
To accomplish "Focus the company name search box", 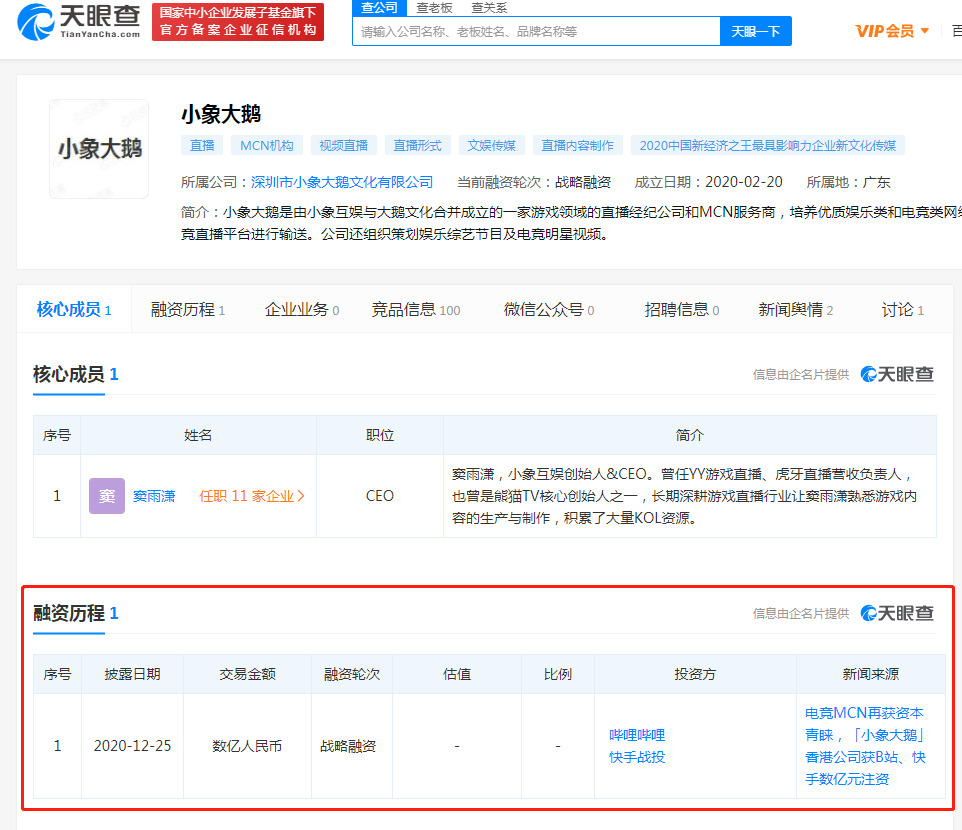I will [x=536, y=31].
